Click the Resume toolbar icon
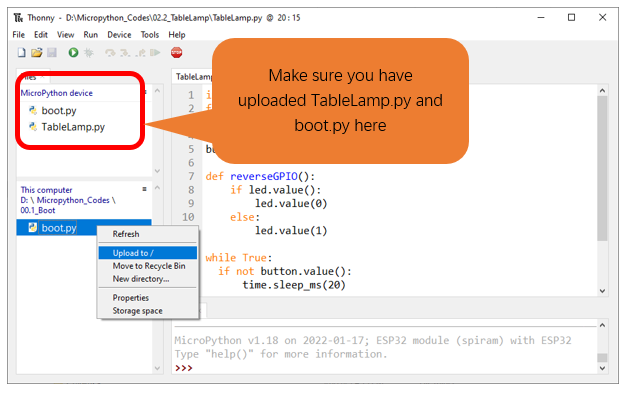This screenshot has width=627, height=393. tap(155, 53)
